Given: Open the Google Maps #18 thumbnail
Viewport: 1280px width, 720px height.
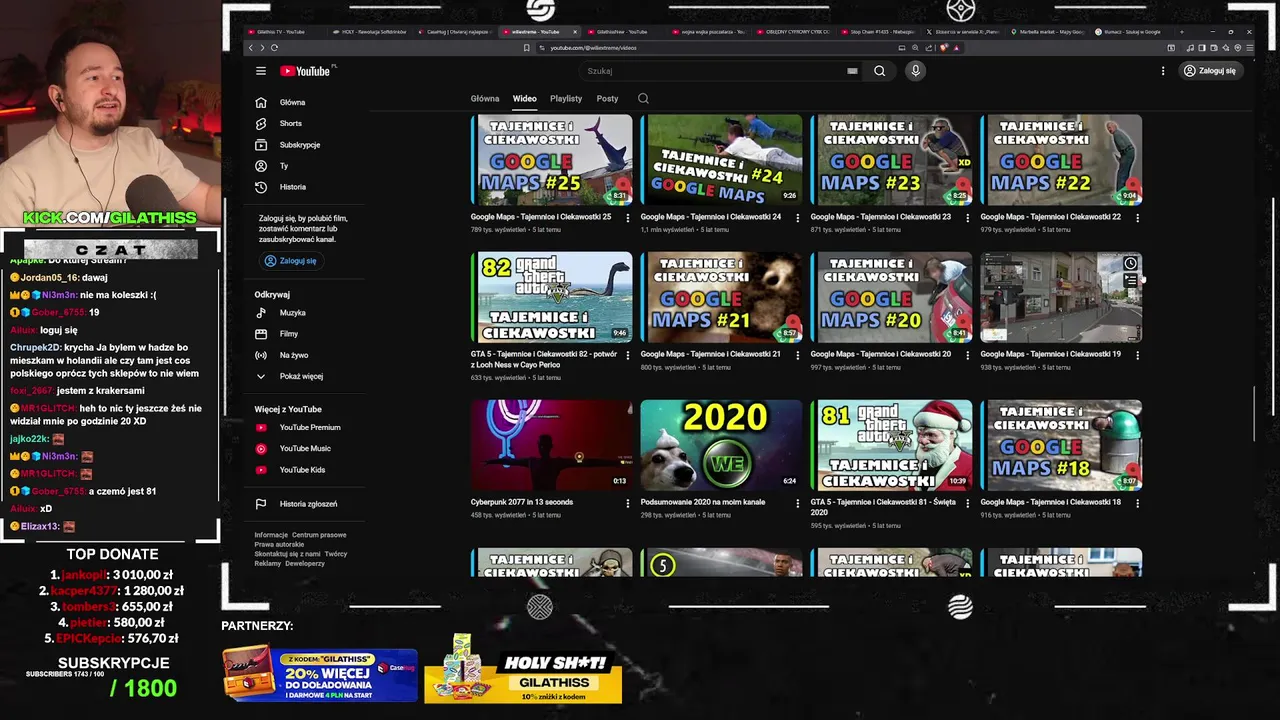Looking at the screenshot, I should click(x=1061, y=445).
